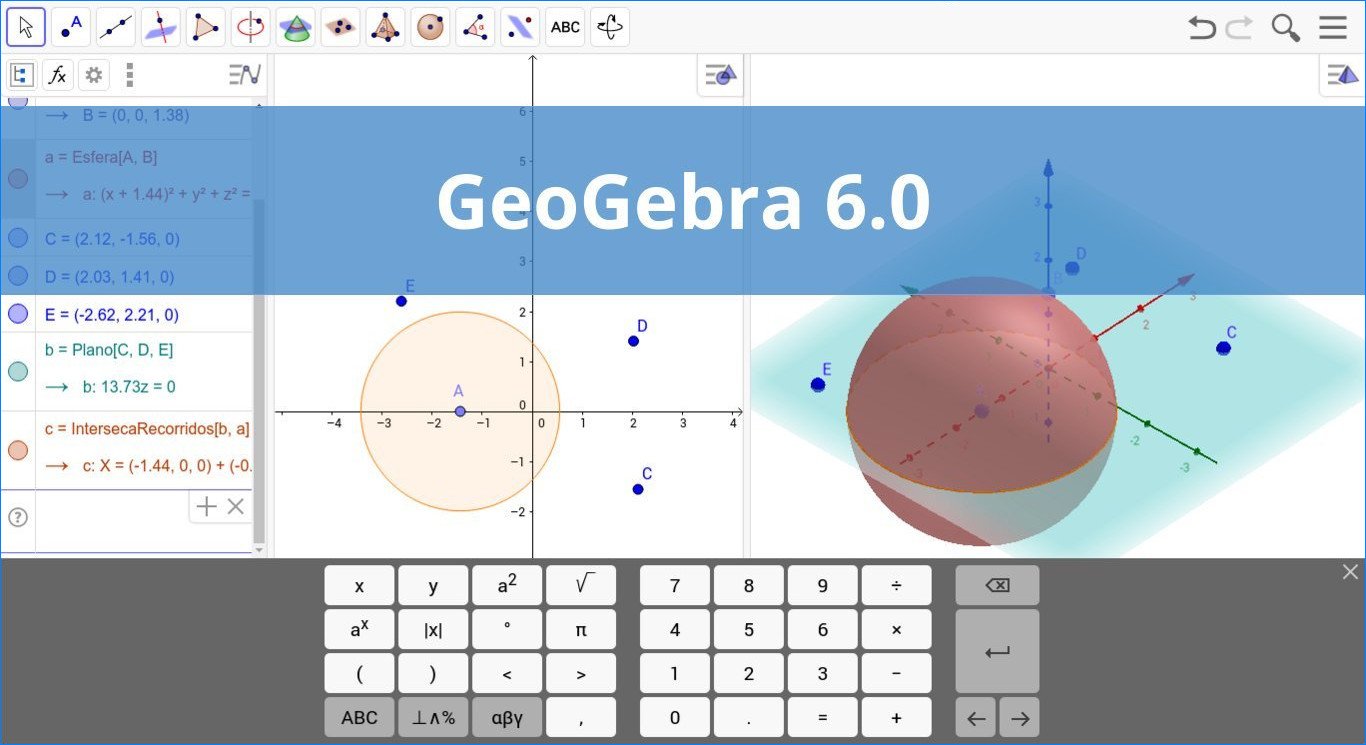Open help via the question mark button

[17, 517]
